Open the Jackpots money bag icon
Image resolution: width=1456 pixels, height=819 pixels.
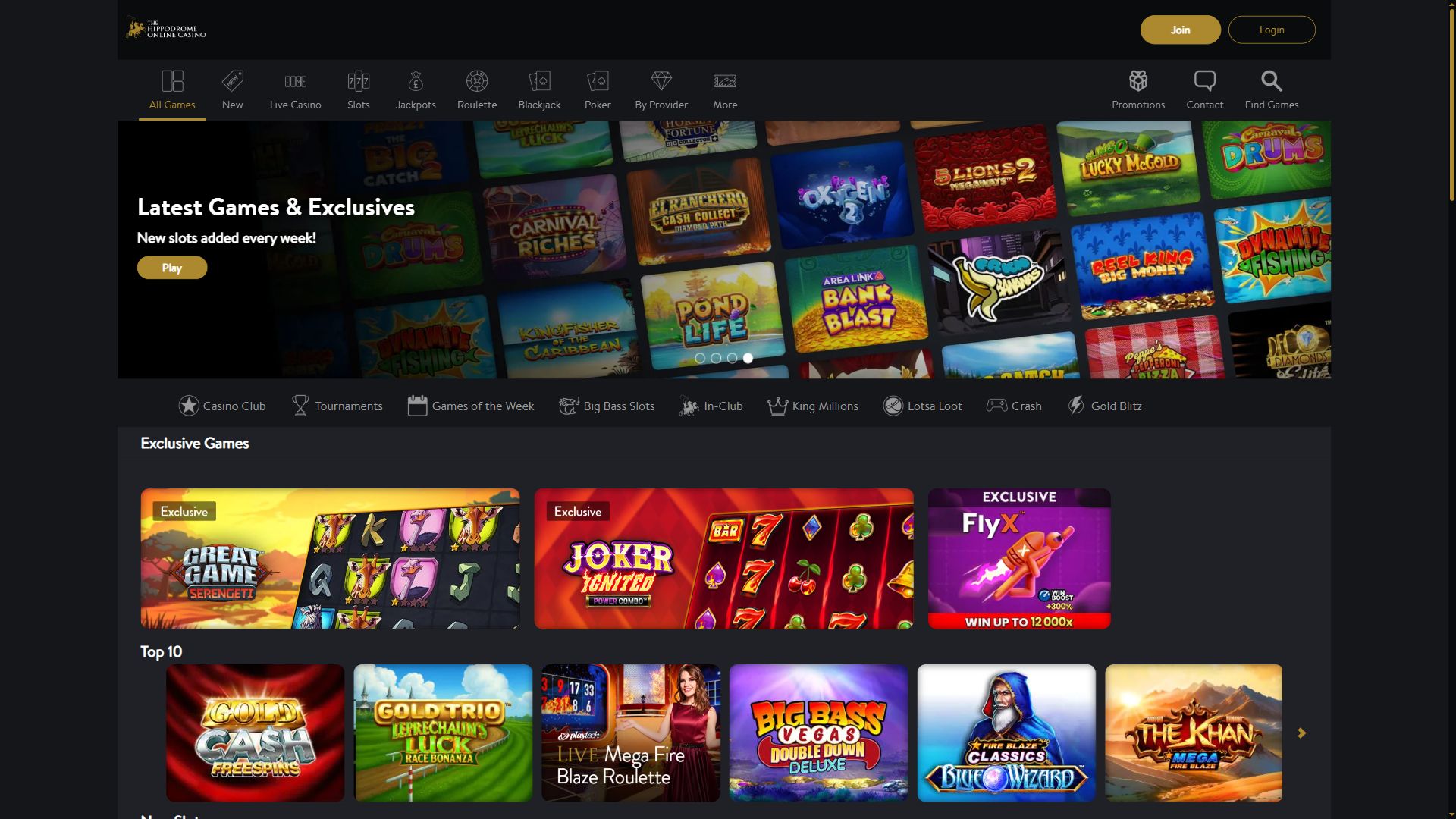click(x=416, y=81)
